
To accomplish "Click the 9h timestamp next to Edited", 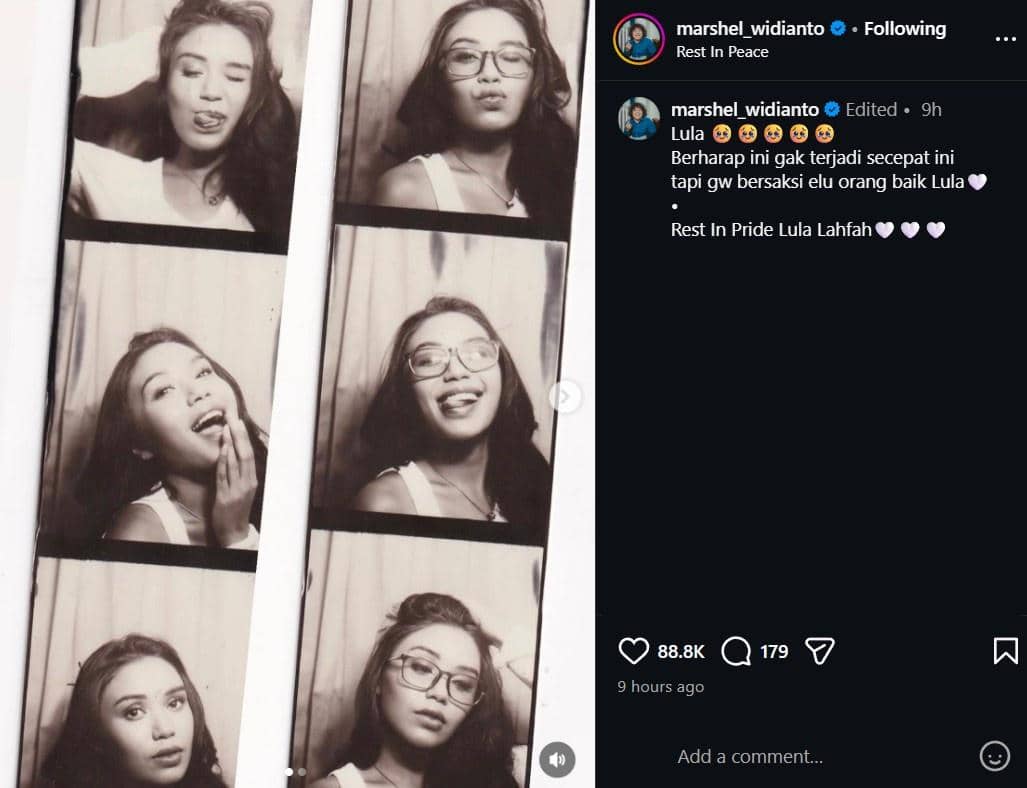I will click(x=932, y=109).
